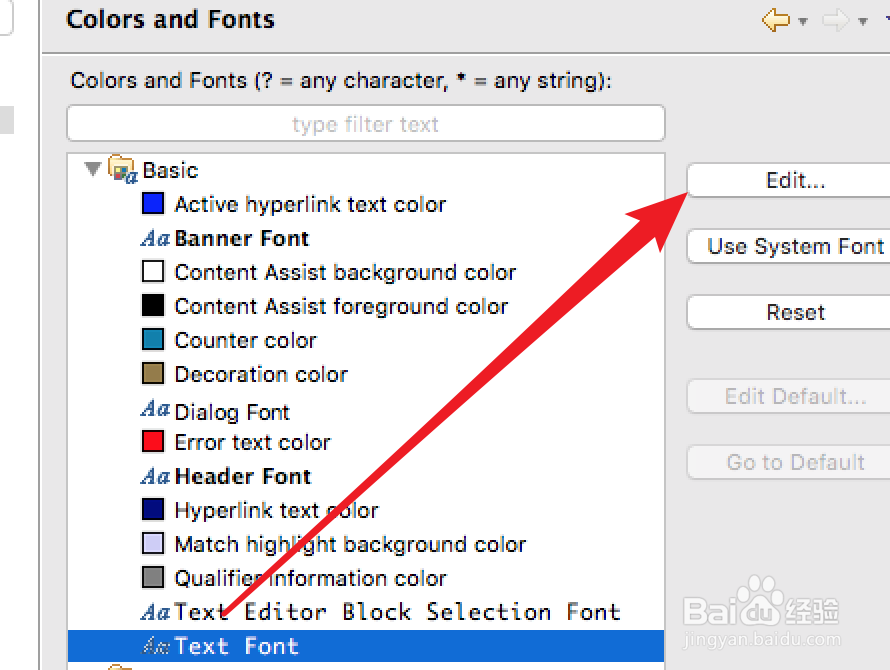Click the Basic folder icon
The height and width of the screenshot is (670, 890).
coord(123,170)
